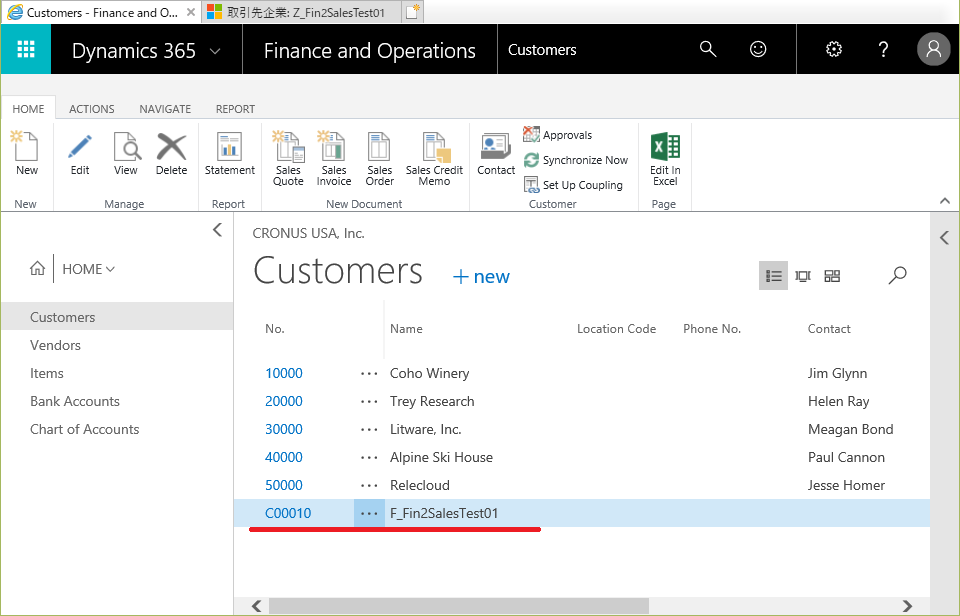Viewport: 960px width, 616px height.
Task: Select Customers in the navigation
Action: [x=117, y=317]
